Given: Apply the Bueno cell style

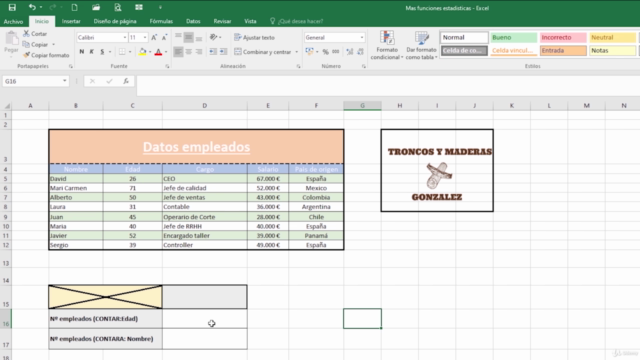Looking at the screenshot, I should click(513, 38).
